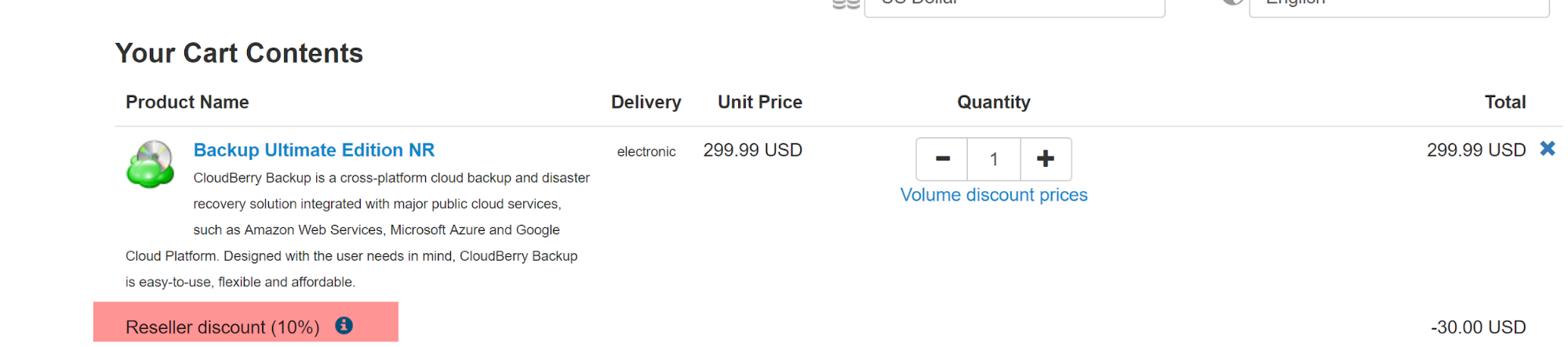Click the Delivery column header
The width and height of the screenshot is (1568, 347).
646,103
